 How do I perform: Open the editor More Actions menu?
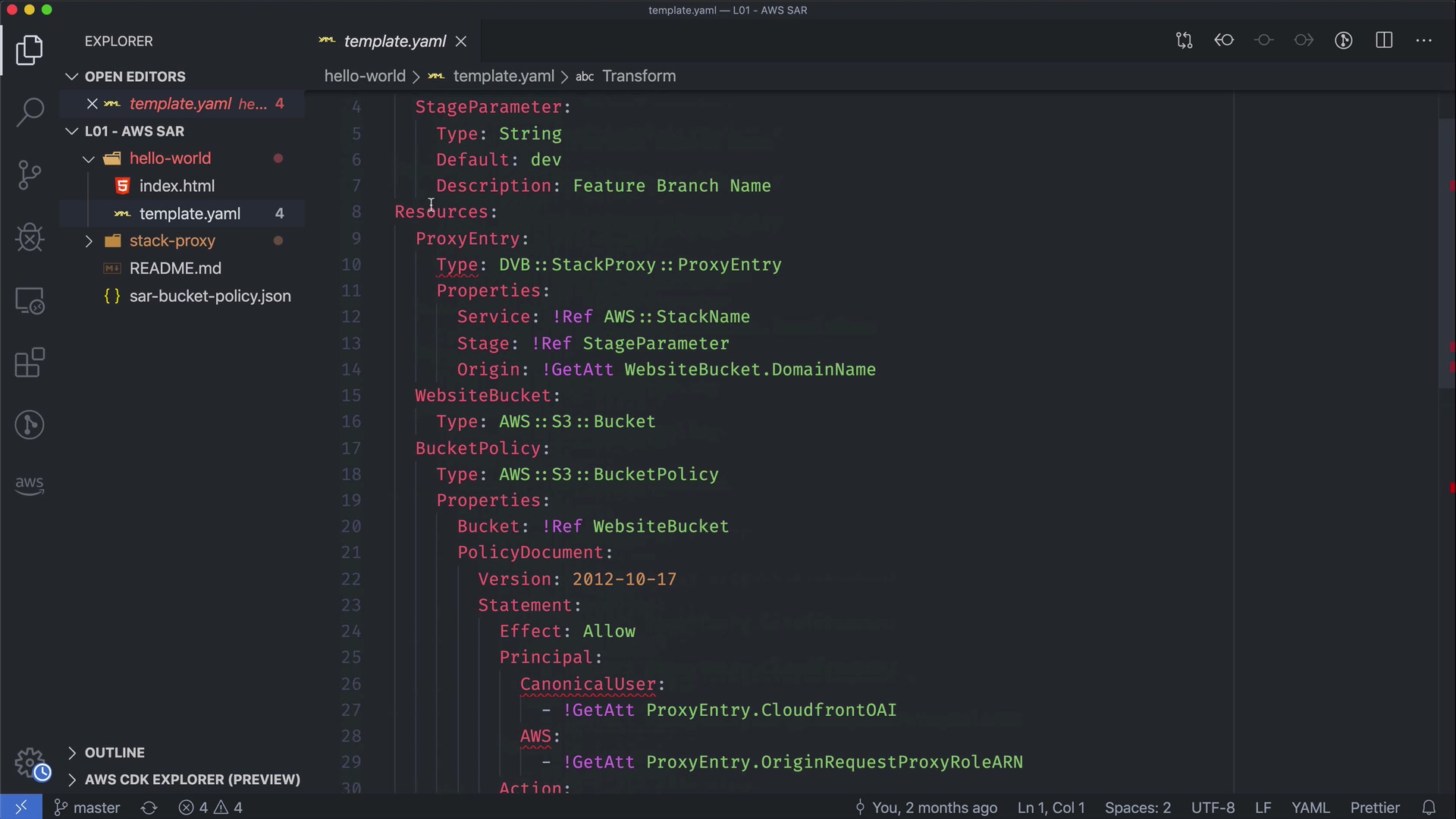click(x=1424, y=41)
